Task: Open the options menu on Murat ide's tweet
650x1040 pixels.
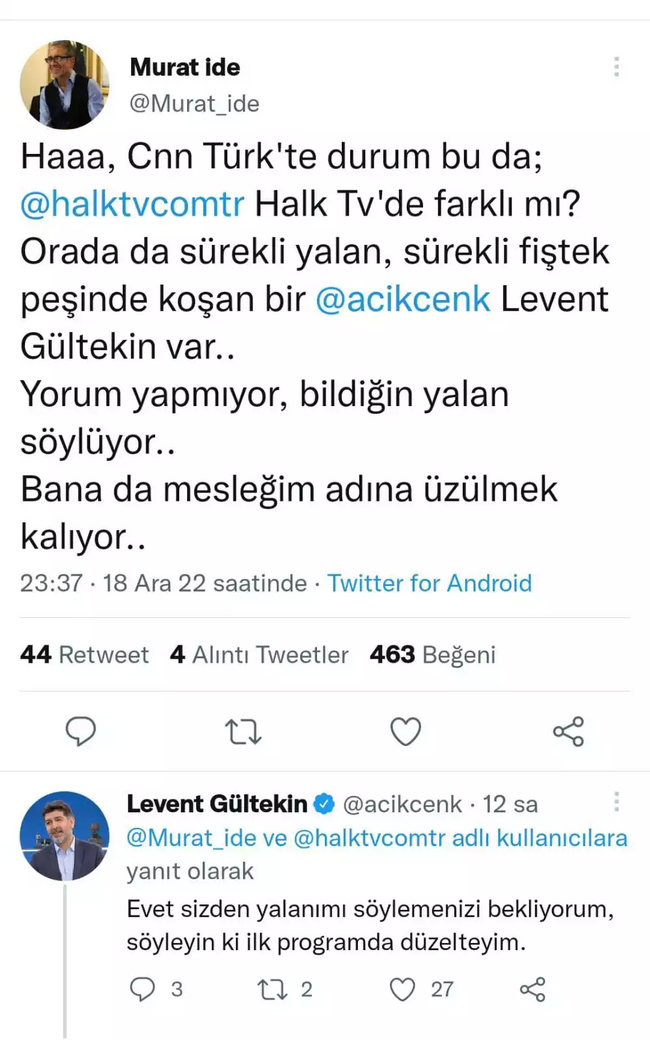Action: point(617,65)
